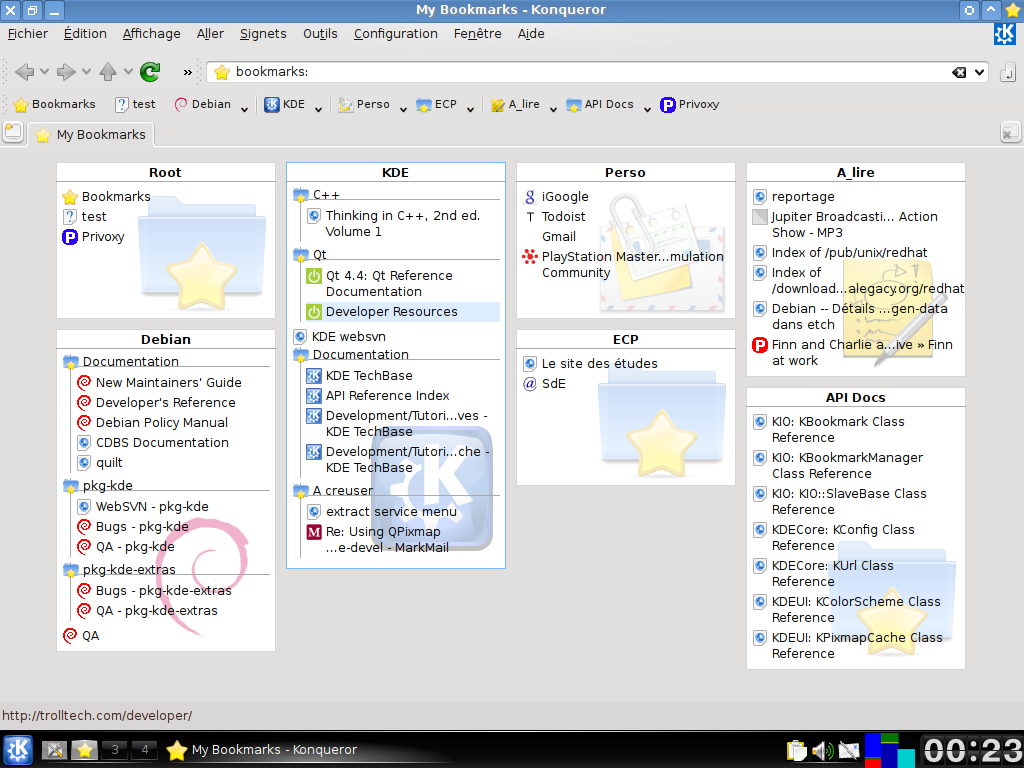Open the Todoist link in Perso

pyautogui.click(x=564, y=217)
